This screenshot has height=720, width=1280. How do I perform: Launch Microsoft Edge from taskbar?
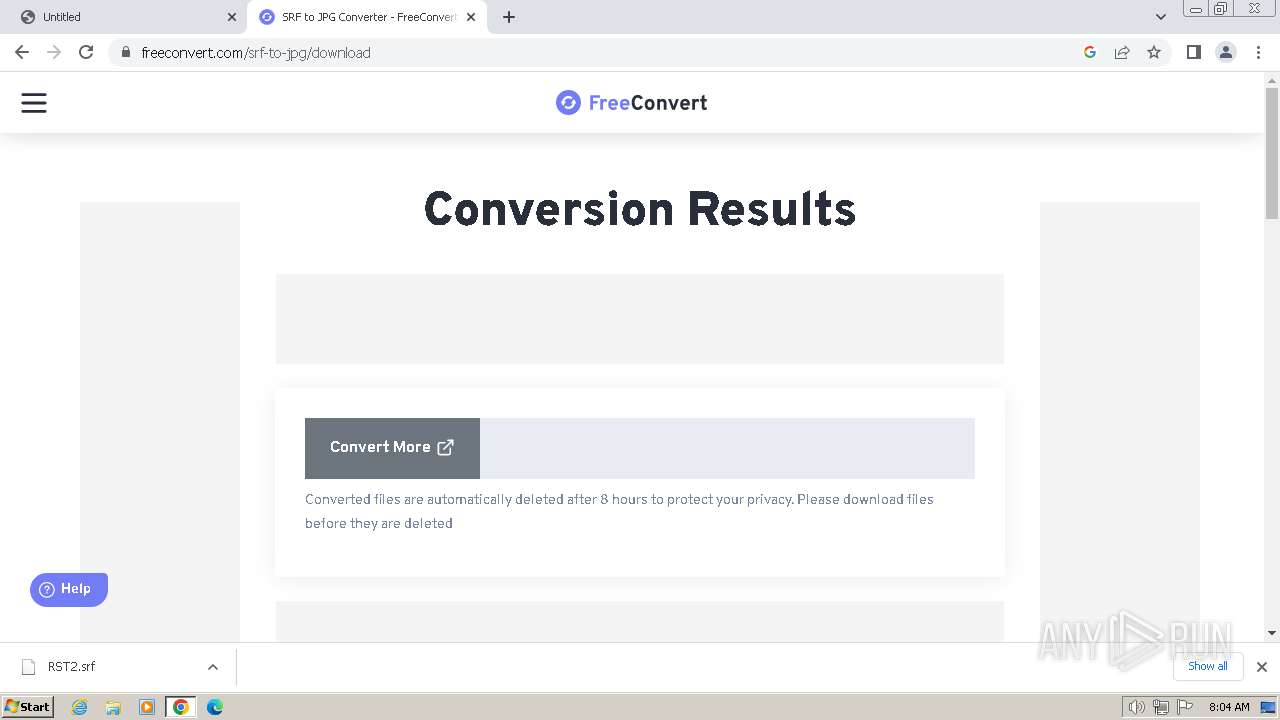pyautogui.click(x=215, y=707)
